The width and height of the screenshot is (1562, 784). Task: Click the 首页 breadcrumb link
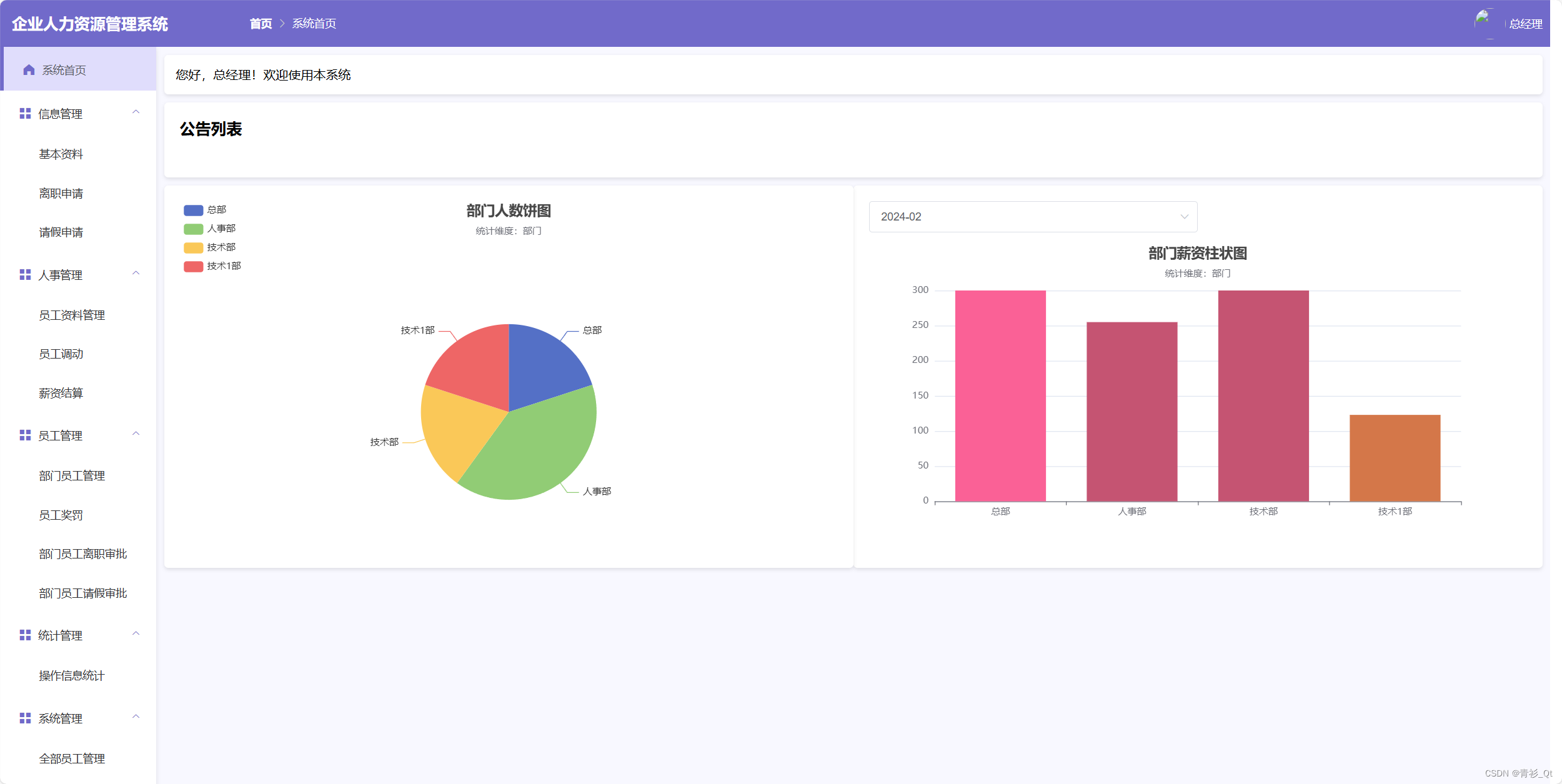(261, 24)
